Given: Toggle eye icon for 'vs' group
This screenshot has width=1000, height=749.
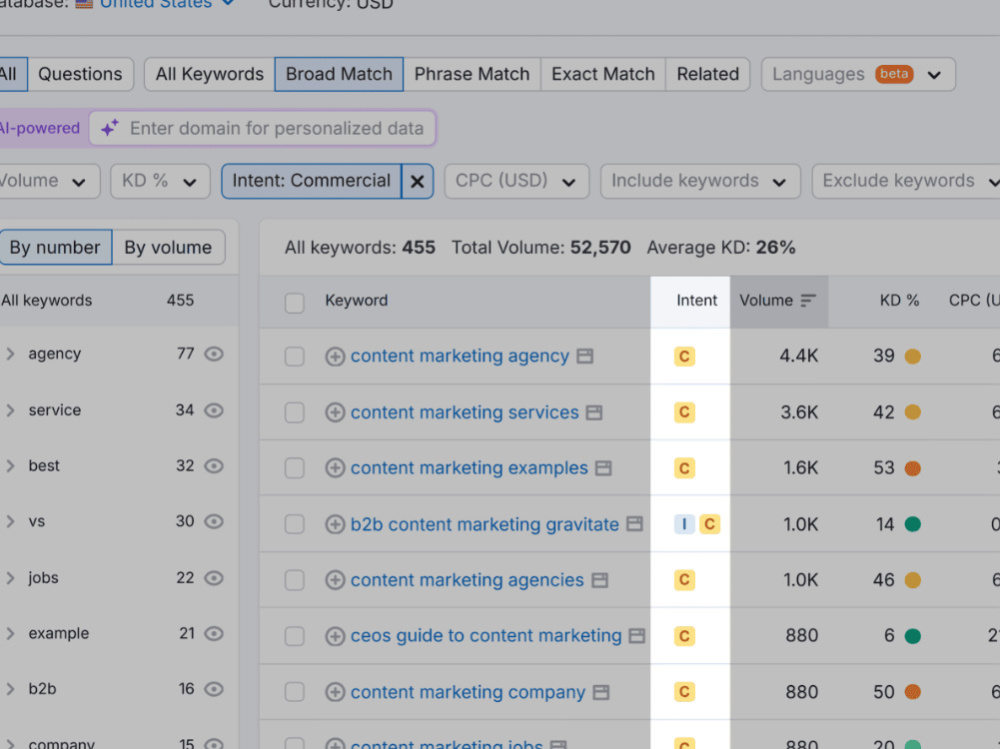Looking at the screenshot, I should click(214, 521).
